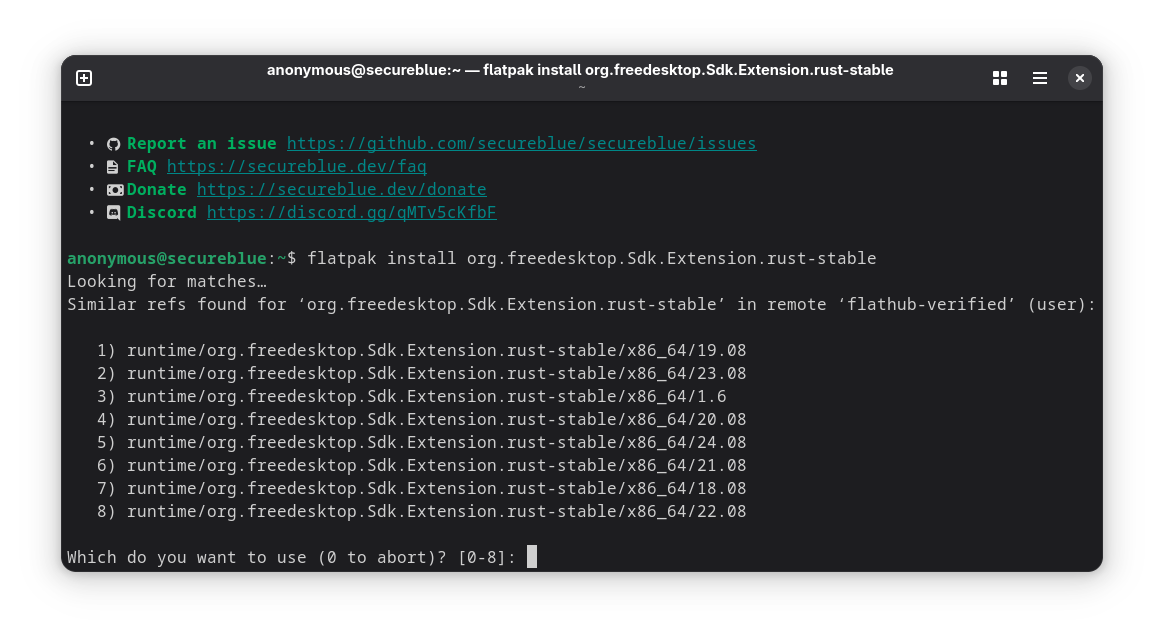Open the hamburger main menu

pos(1040,78)
